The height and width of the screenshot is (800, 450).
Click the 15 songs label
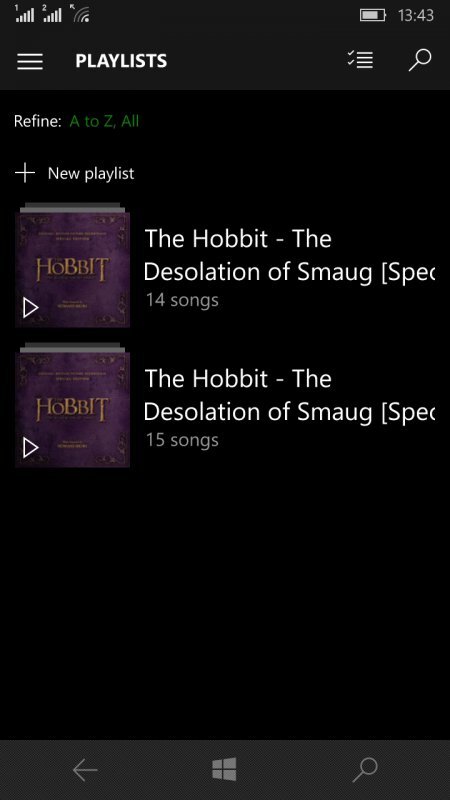pos(182,440)
